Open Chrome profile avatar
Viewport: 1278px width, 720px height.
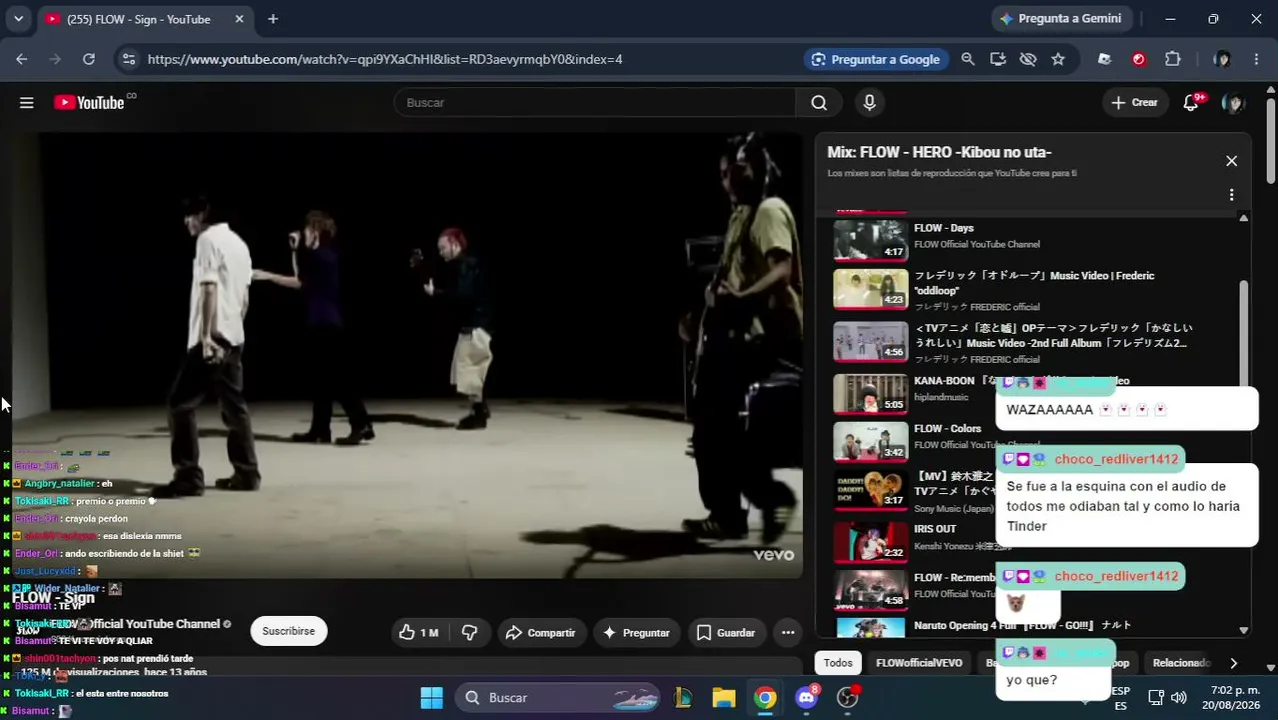tap(1222, 59)
